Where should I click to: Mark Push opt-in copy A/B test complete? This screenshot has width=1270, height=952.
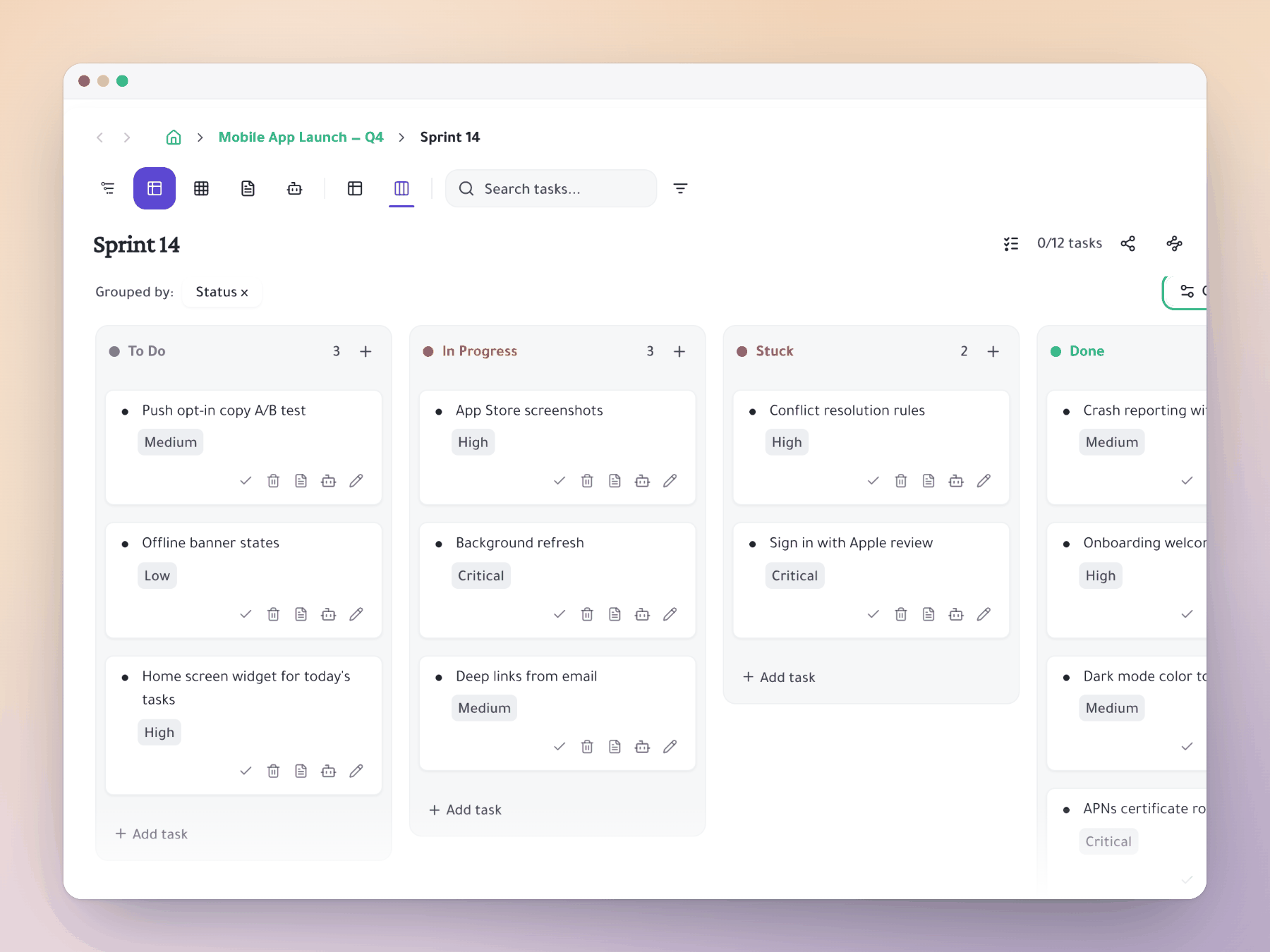[246, 481]
